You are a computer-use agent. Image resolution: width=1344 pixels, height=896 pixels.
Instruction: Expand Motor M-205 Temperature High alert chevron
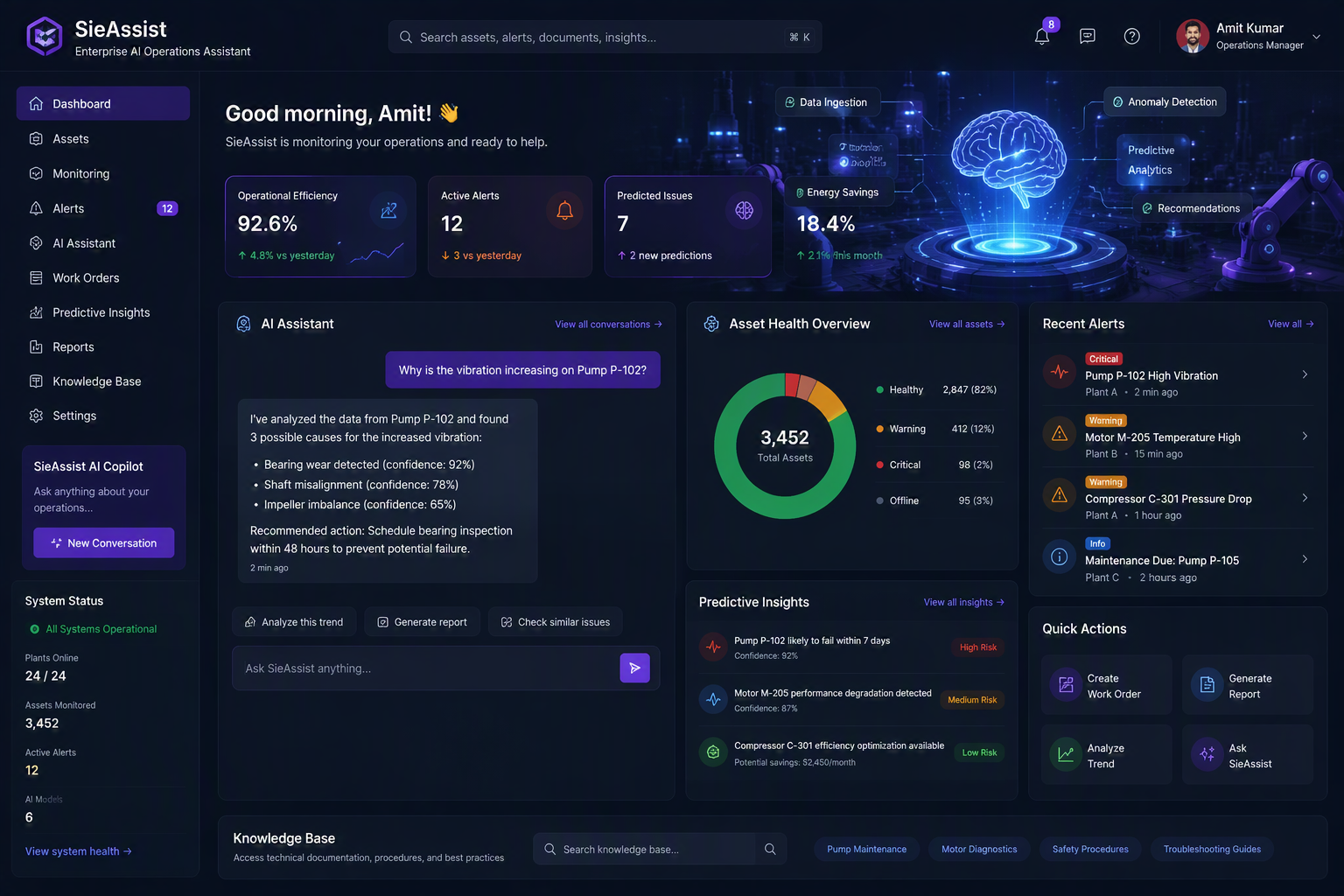(1305, 436)
